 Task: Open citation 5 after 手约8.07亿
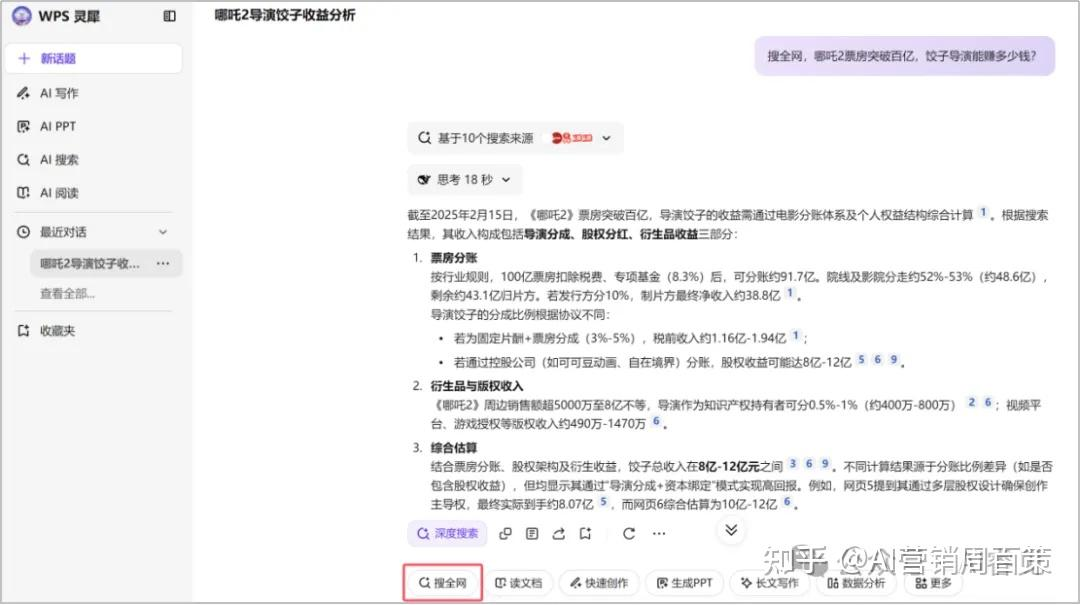tap(603, 502)
